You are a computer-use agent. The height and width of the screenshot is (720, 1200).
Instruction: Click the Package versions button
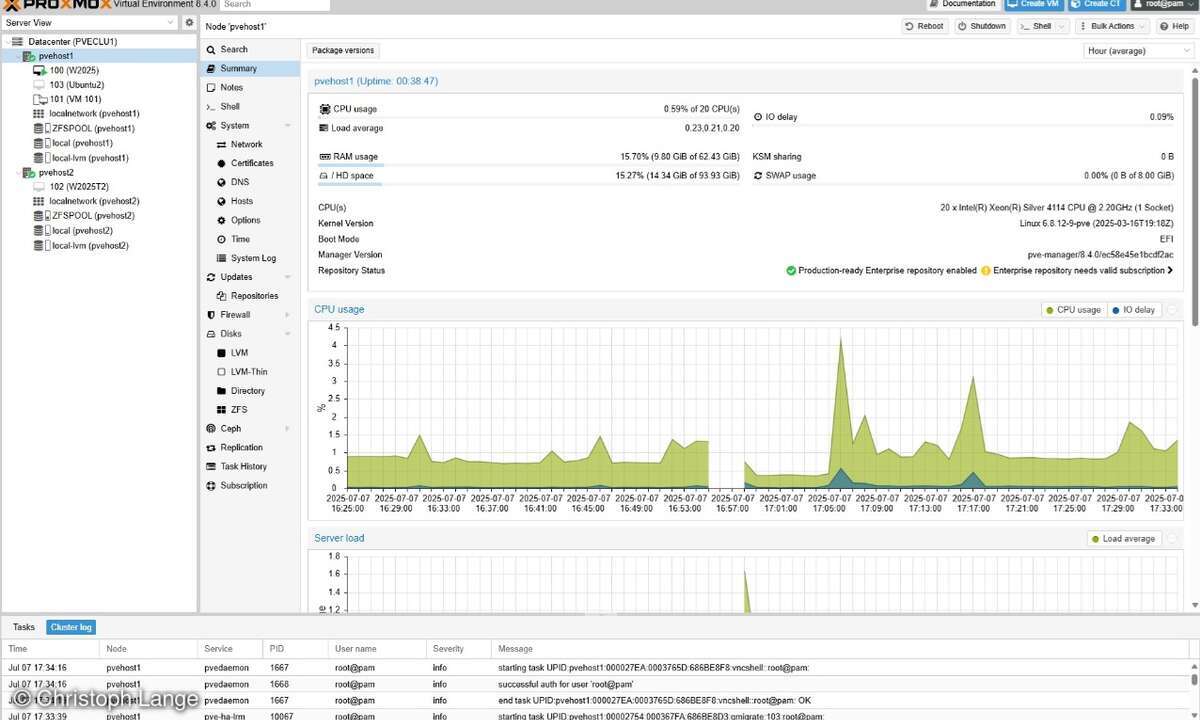click(343, 50)
